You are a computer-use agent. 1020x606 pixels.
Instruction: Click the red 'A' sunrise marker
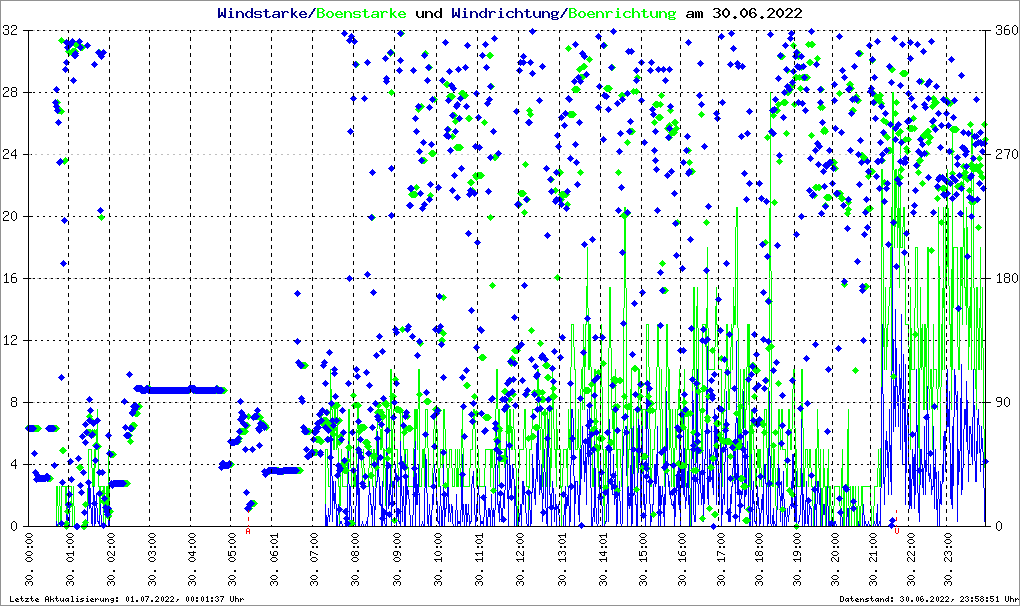(248, 531)
